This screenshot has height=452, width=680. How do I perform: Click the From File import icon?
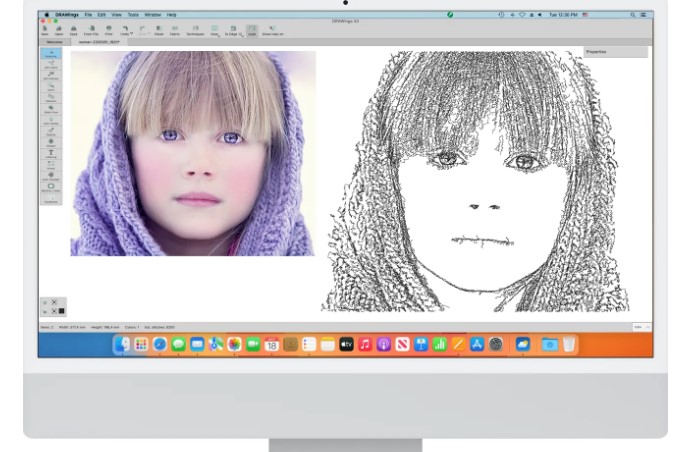(x=91, y=30)
